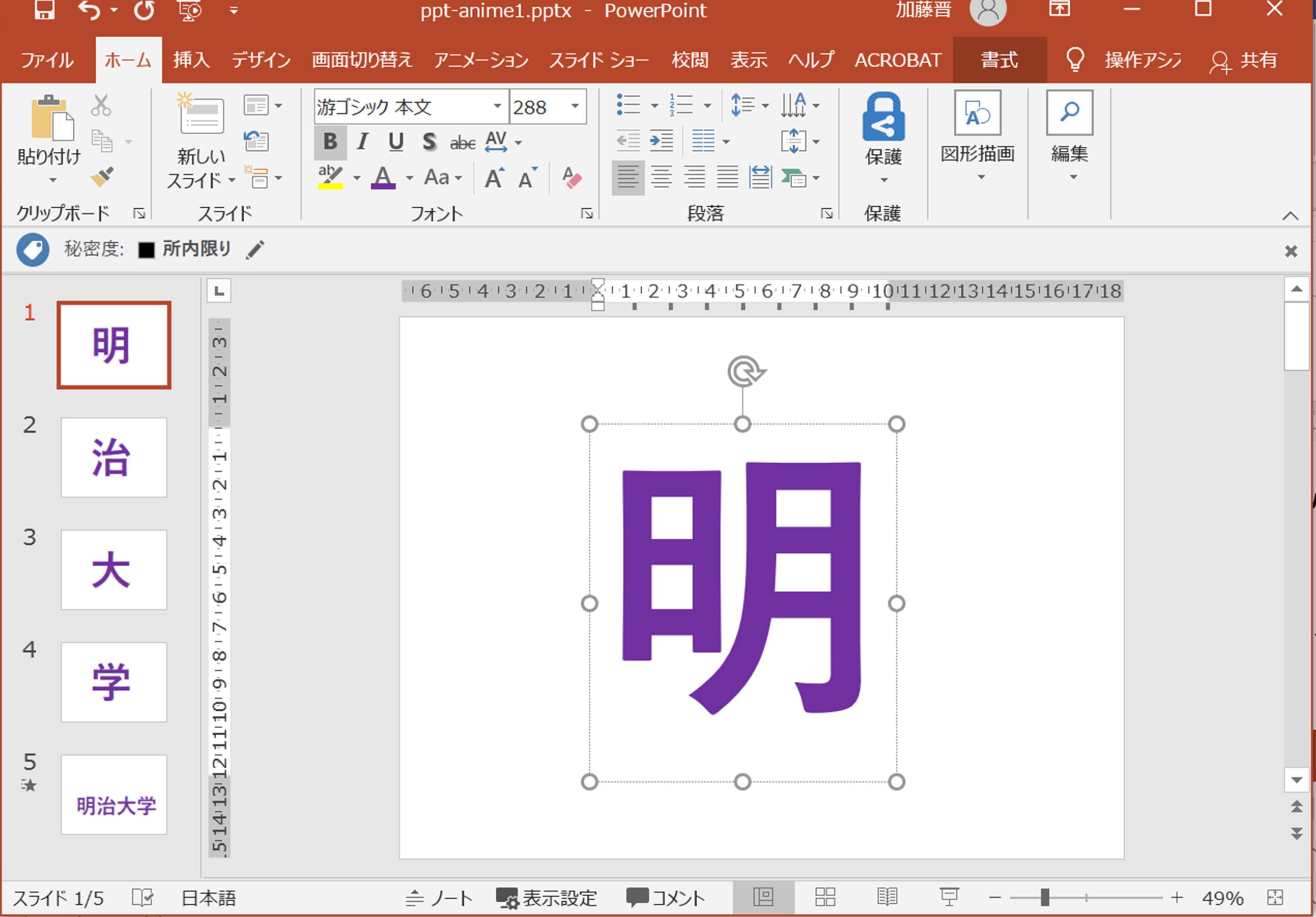
Task: Open the font name dropdown
Action: click(497, 106)
